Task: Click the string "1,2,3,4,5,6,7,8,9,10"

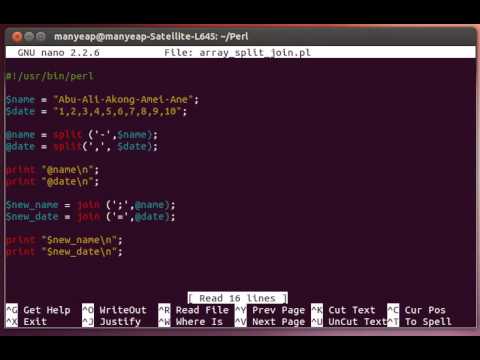Action: (117, 111)
